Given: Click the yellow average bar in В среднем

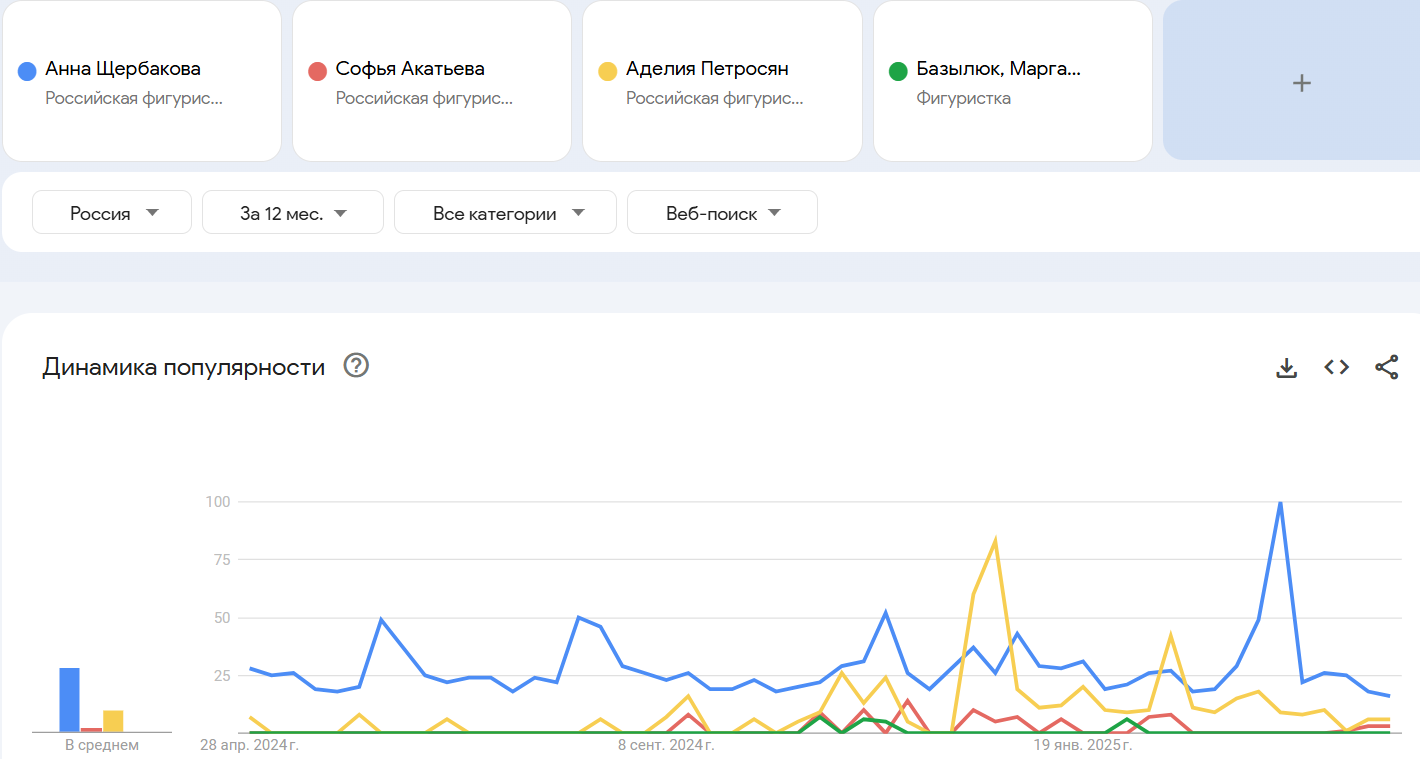Looking at the screenshot, I should click(113, 721).
